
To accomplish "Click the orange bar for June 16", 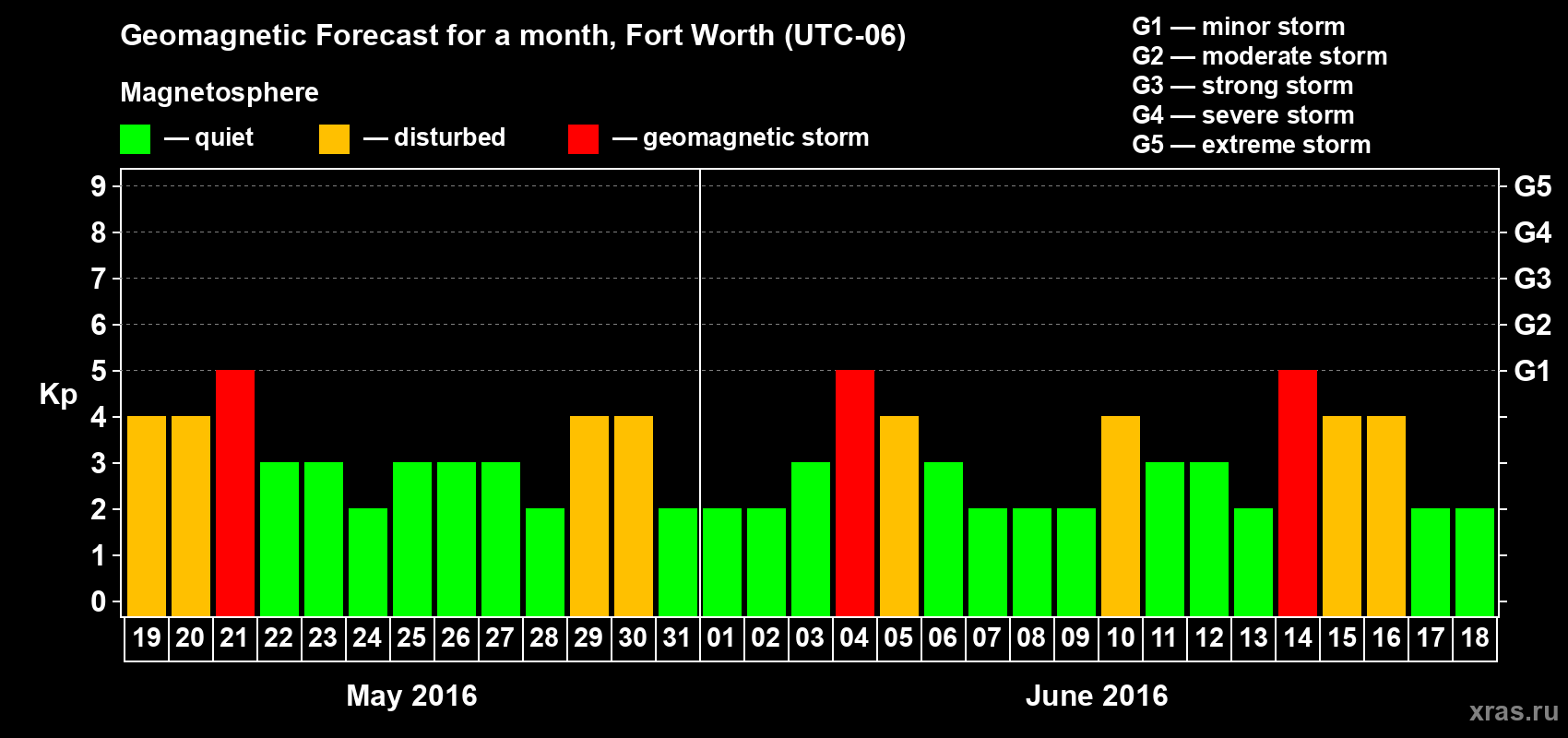I will [1386, 517].
